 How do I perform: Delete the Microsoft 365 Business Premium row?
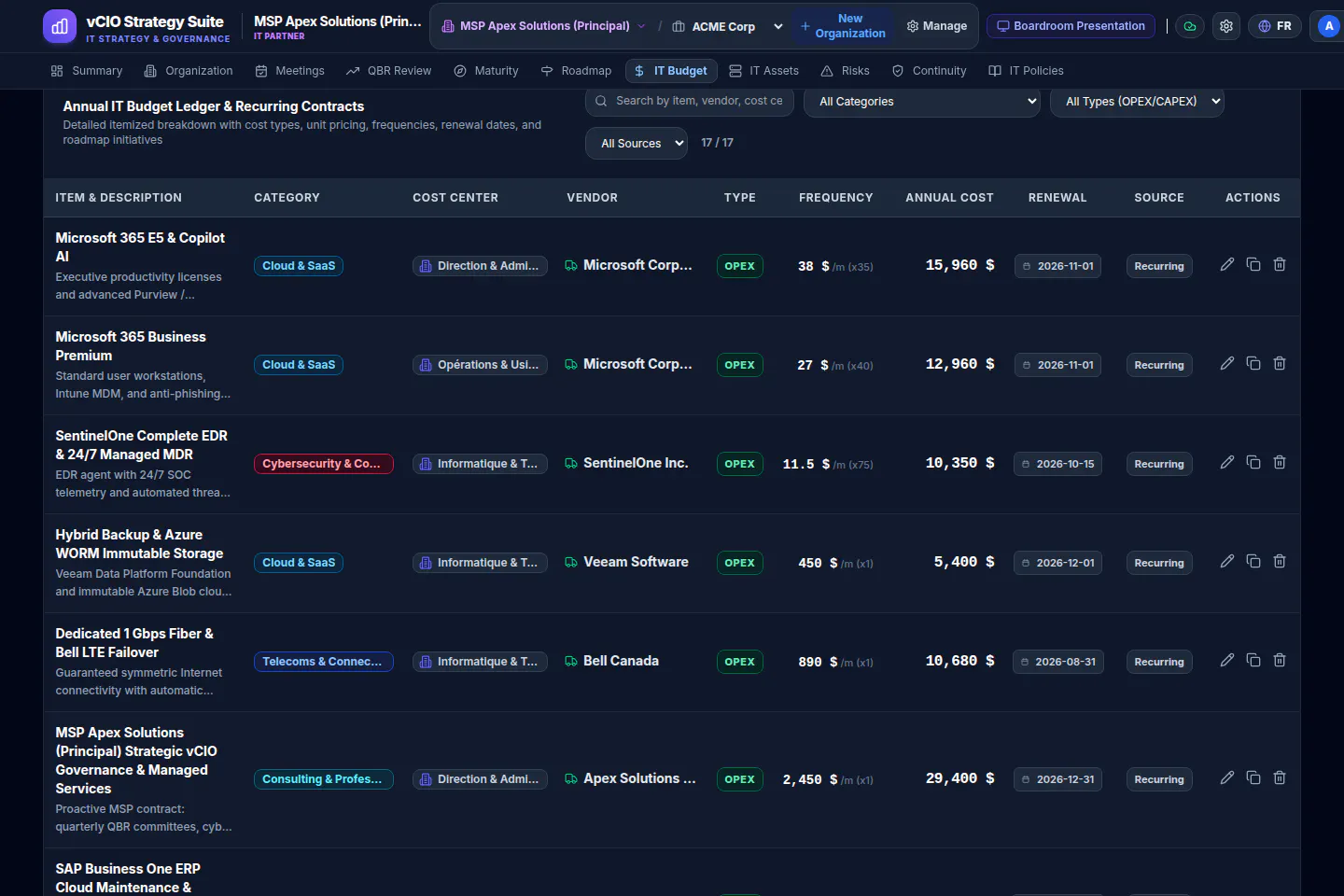(1280, 363)
